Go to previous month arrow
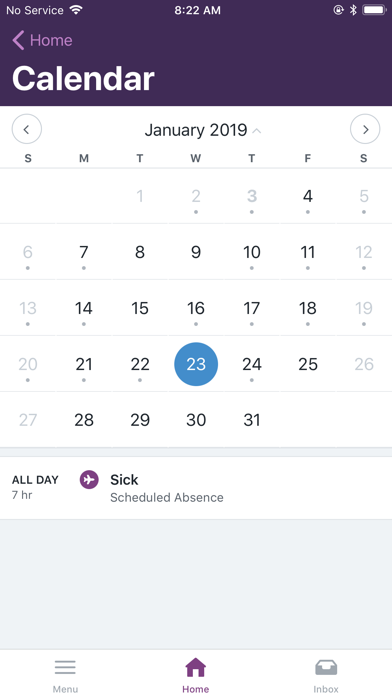 (27, 129)
